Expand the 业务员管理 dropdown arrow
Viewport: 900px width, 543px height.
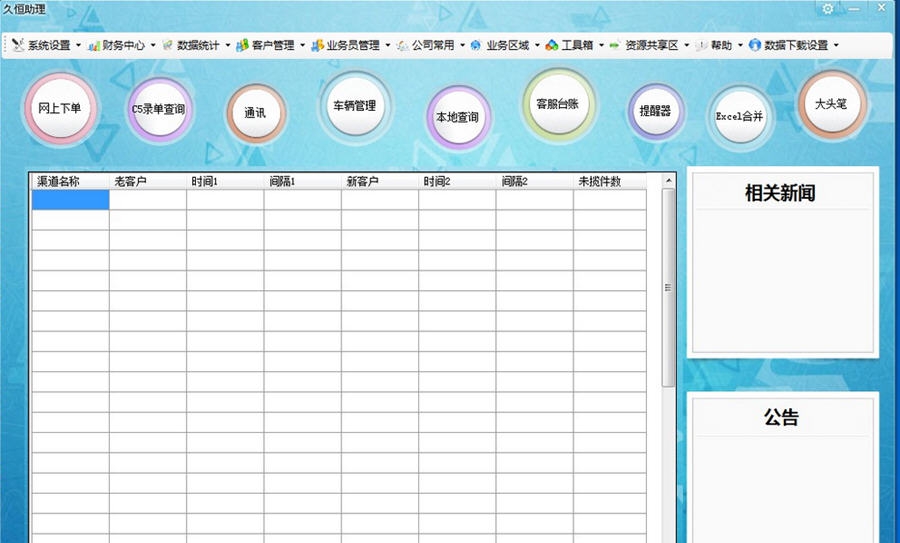click(388, 45)
